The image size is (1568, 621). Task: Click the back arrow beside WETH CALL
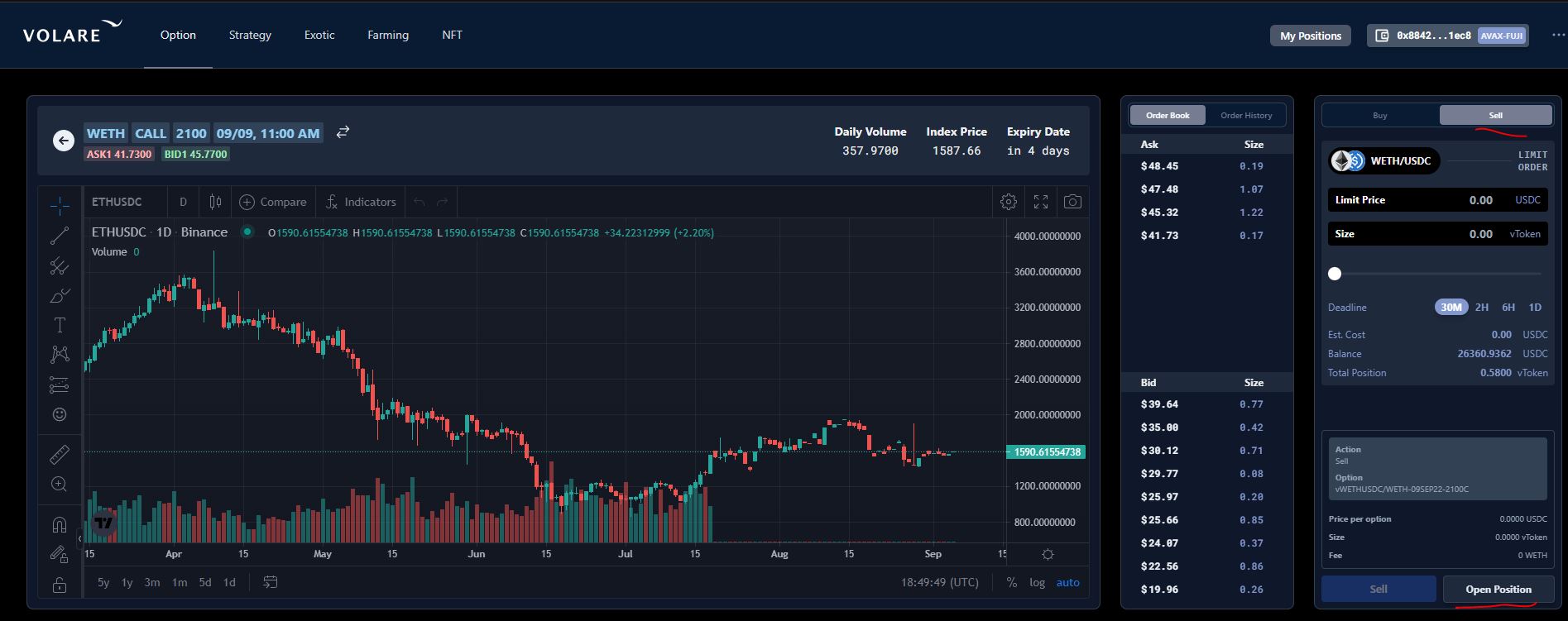64,141
